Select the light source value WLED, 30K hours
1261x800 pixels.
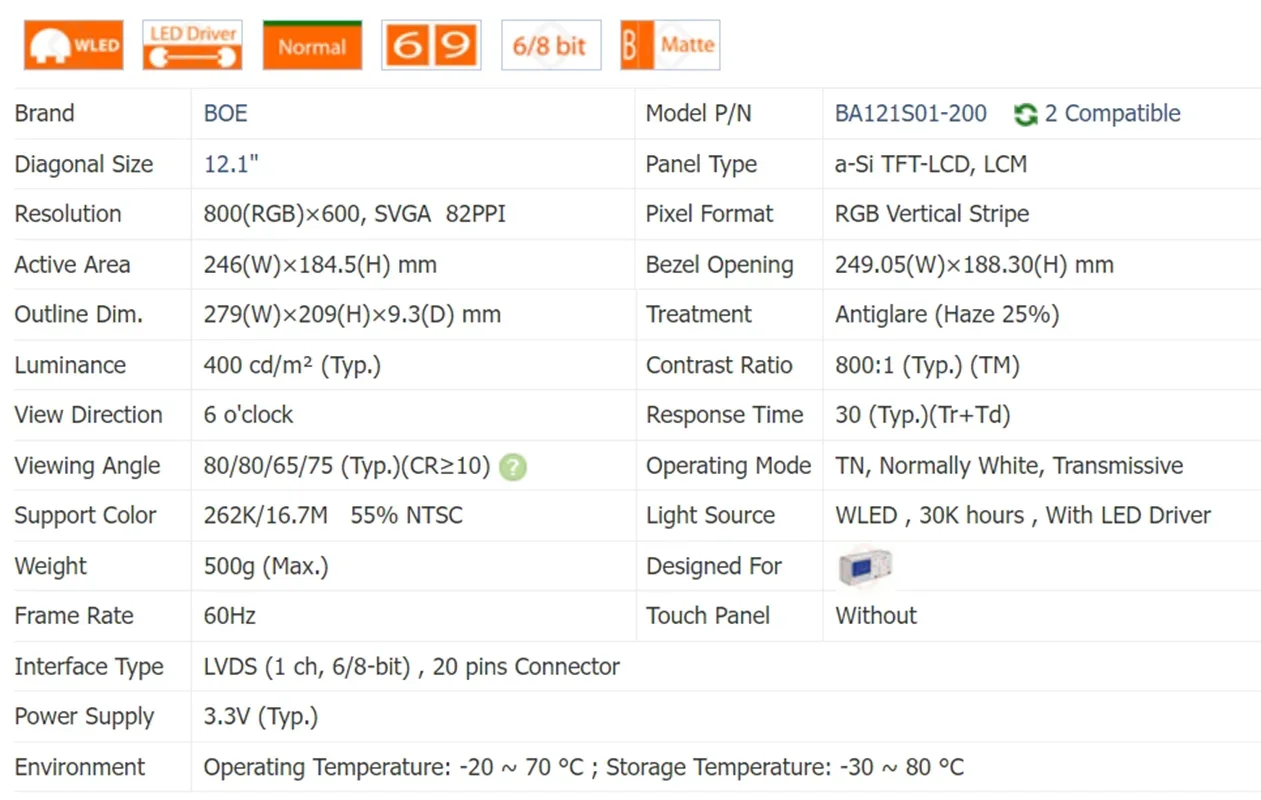(1023, 516)
